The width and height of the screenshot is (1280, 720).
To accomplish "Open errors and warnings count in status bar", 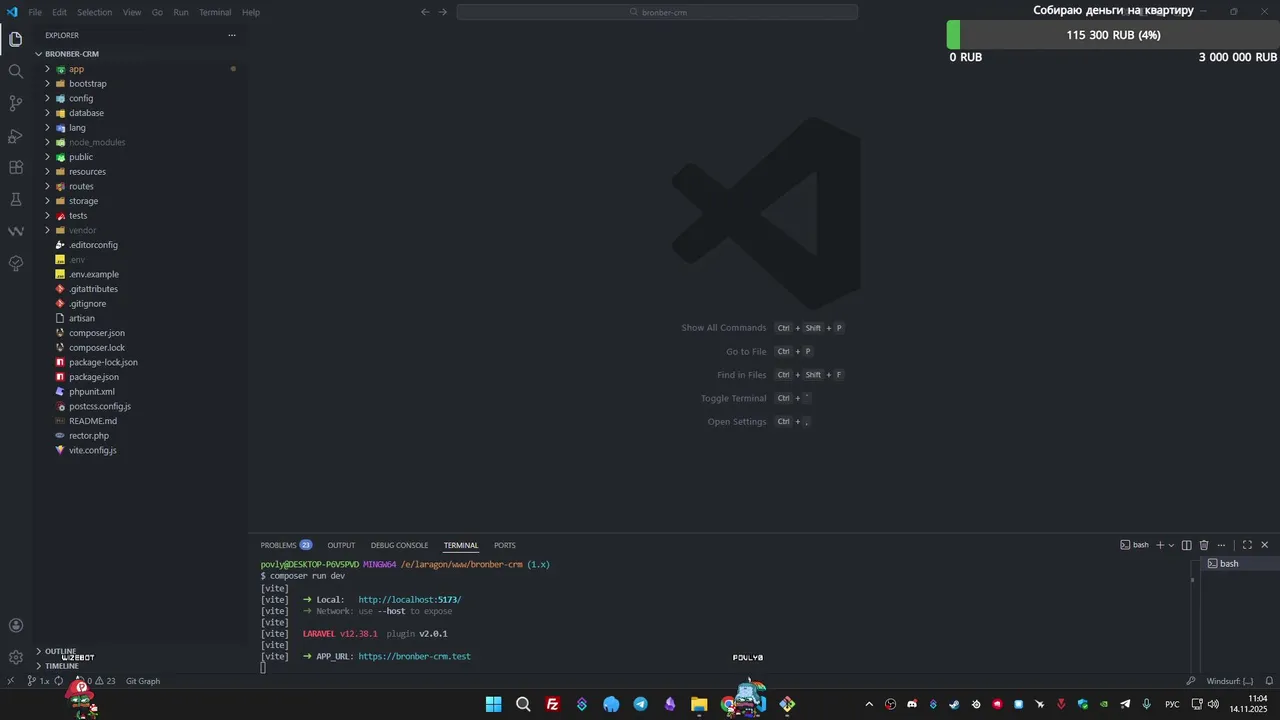I will [97, 681].
